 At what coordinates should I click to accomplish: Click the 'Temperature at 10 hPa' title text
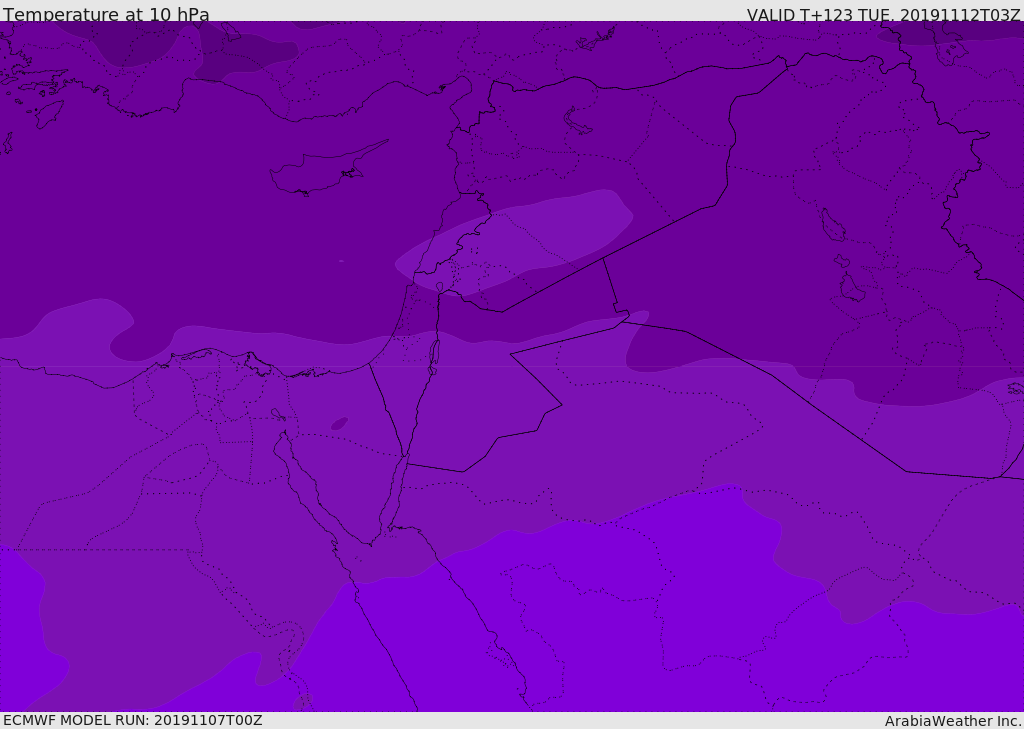pos(106,14)
